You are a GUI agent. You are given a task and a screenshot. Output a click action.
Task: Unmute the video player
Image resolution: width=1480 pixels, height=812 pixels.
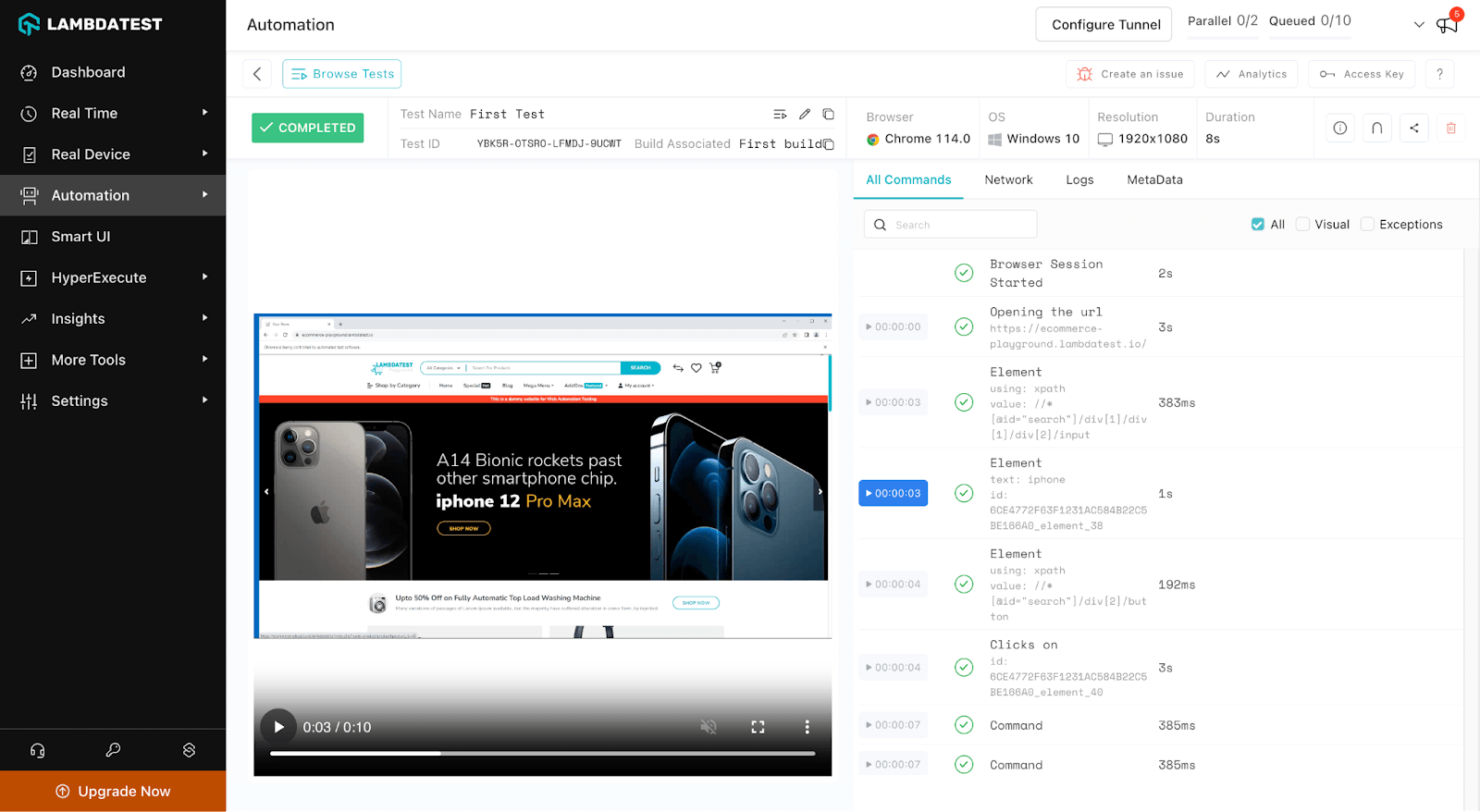709,727
